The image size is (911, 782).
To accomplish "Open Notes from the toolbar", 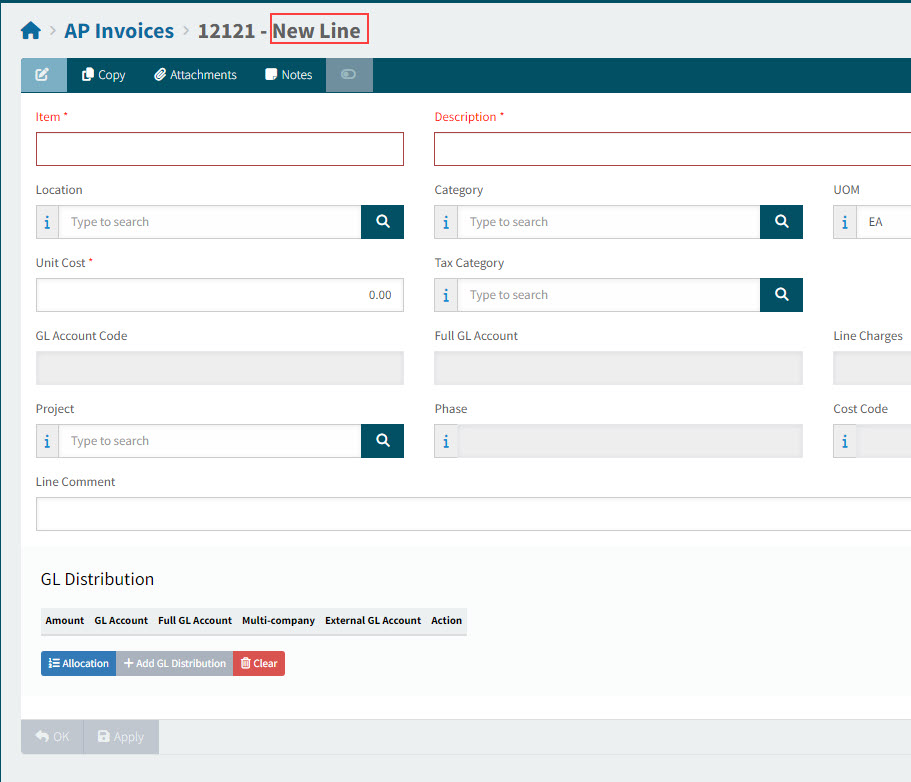I will (288, 75).
